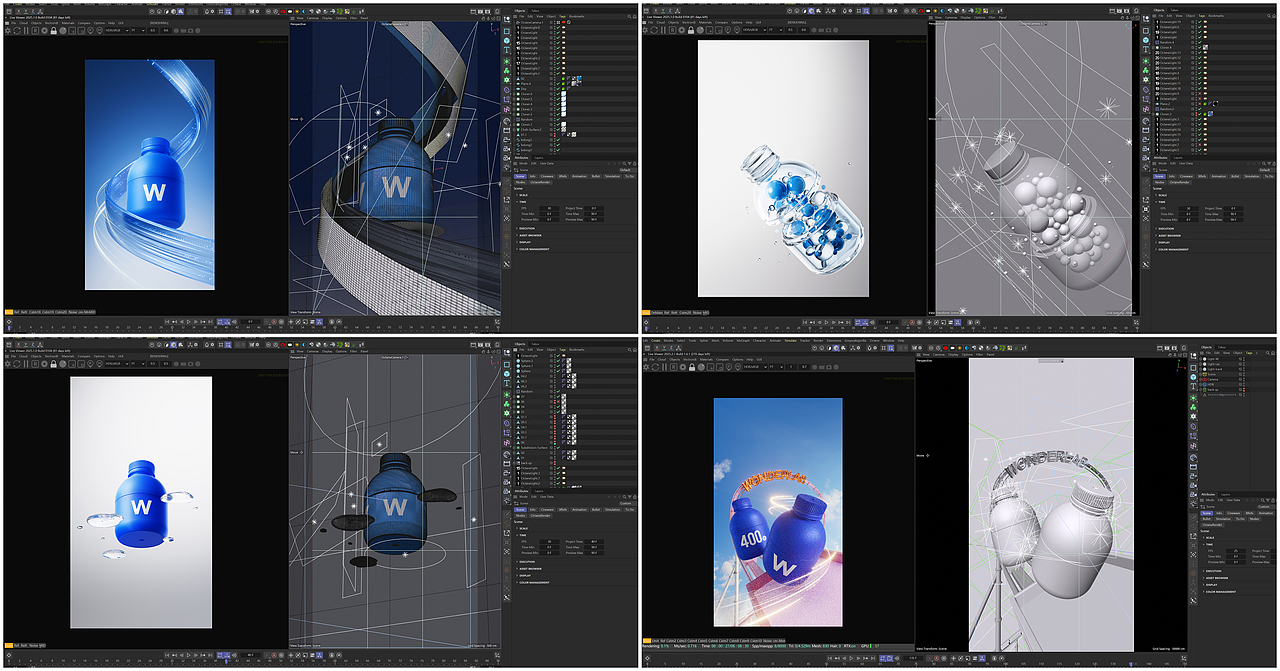
Task: Switch to Layers tab in top-left Attributes panel
Action: point(538,157)
